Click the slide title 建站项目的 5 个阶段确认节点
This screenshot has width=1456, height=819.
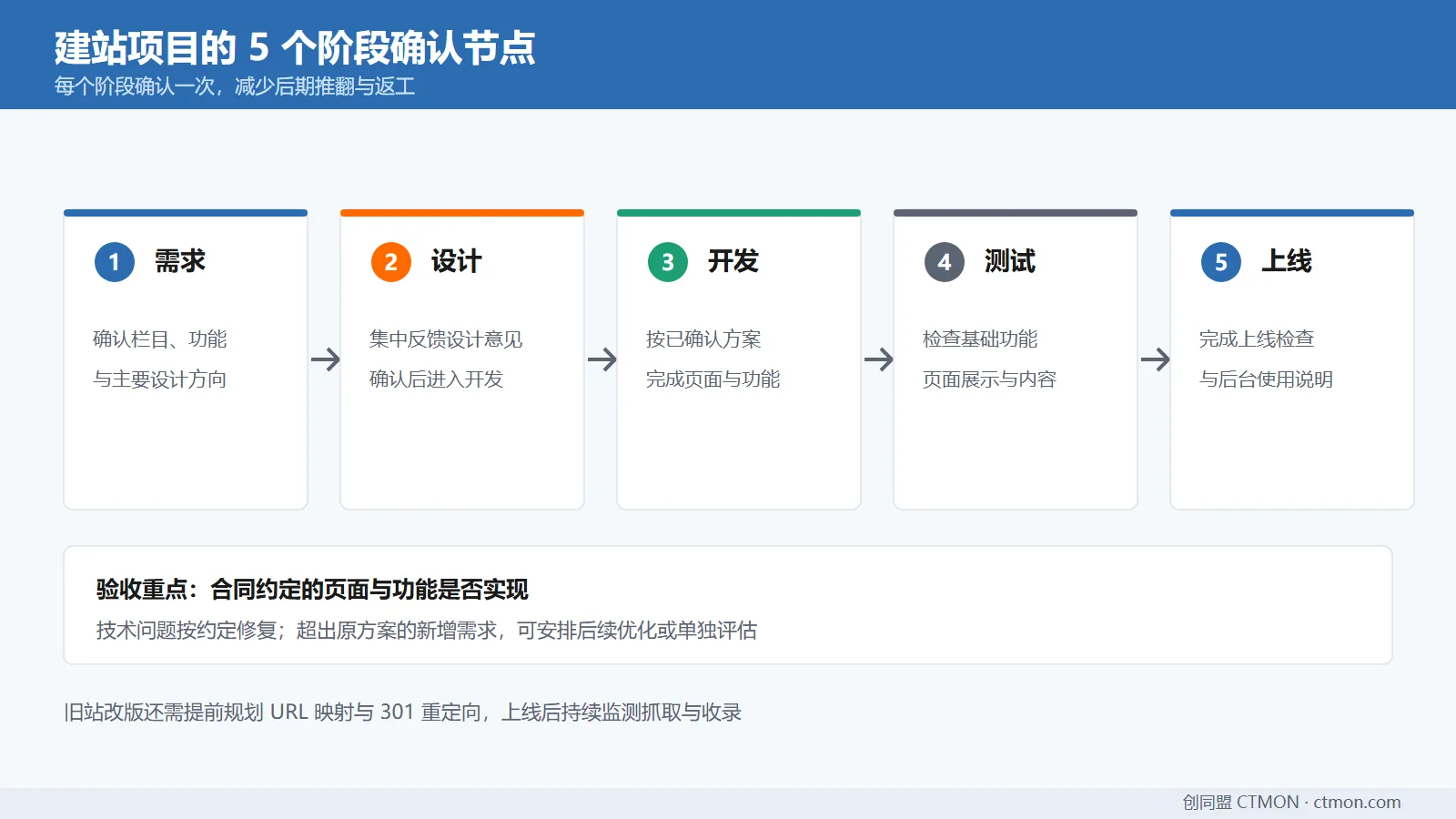[x=295, y=47]
